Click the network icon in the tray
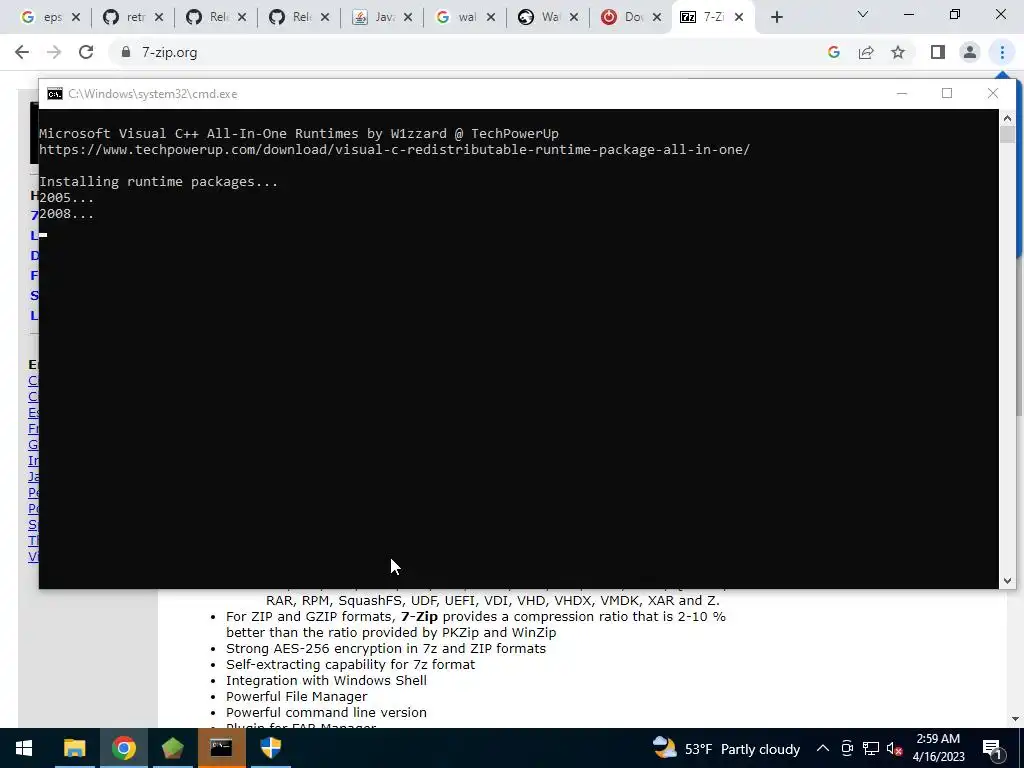This screenshot has width=1024, height=768. click(x=871, y=748)
